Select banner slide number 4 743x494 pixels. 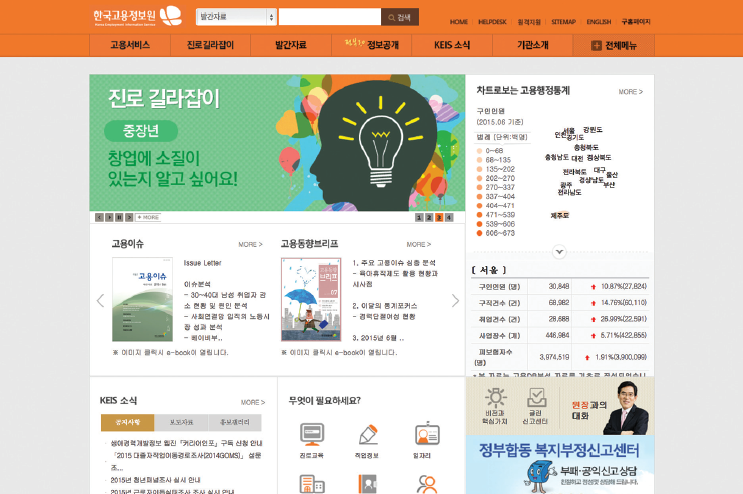(449, 217)
